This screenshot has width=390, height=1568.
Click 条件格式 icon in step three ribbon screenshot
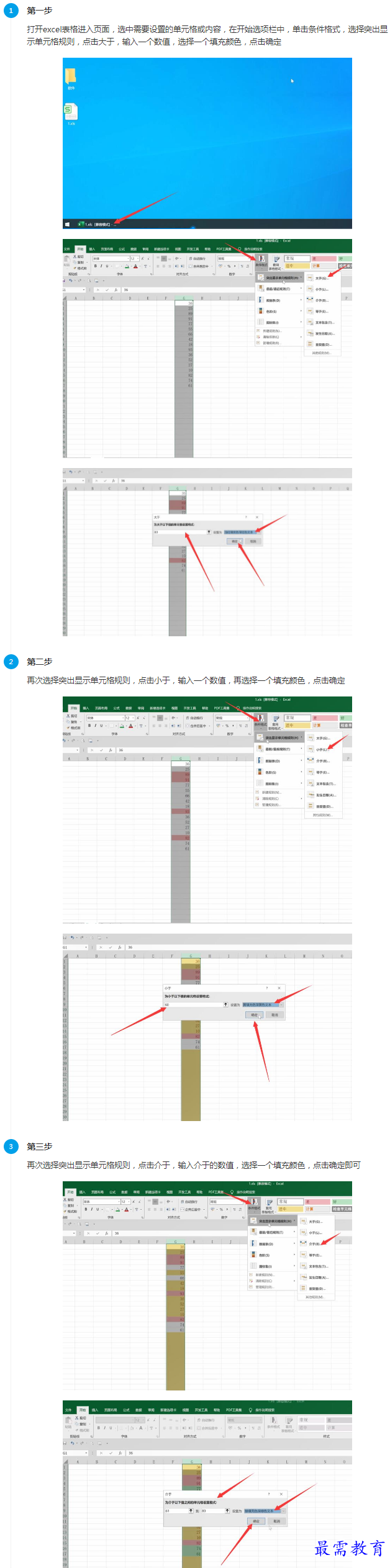coord(255,1205)
